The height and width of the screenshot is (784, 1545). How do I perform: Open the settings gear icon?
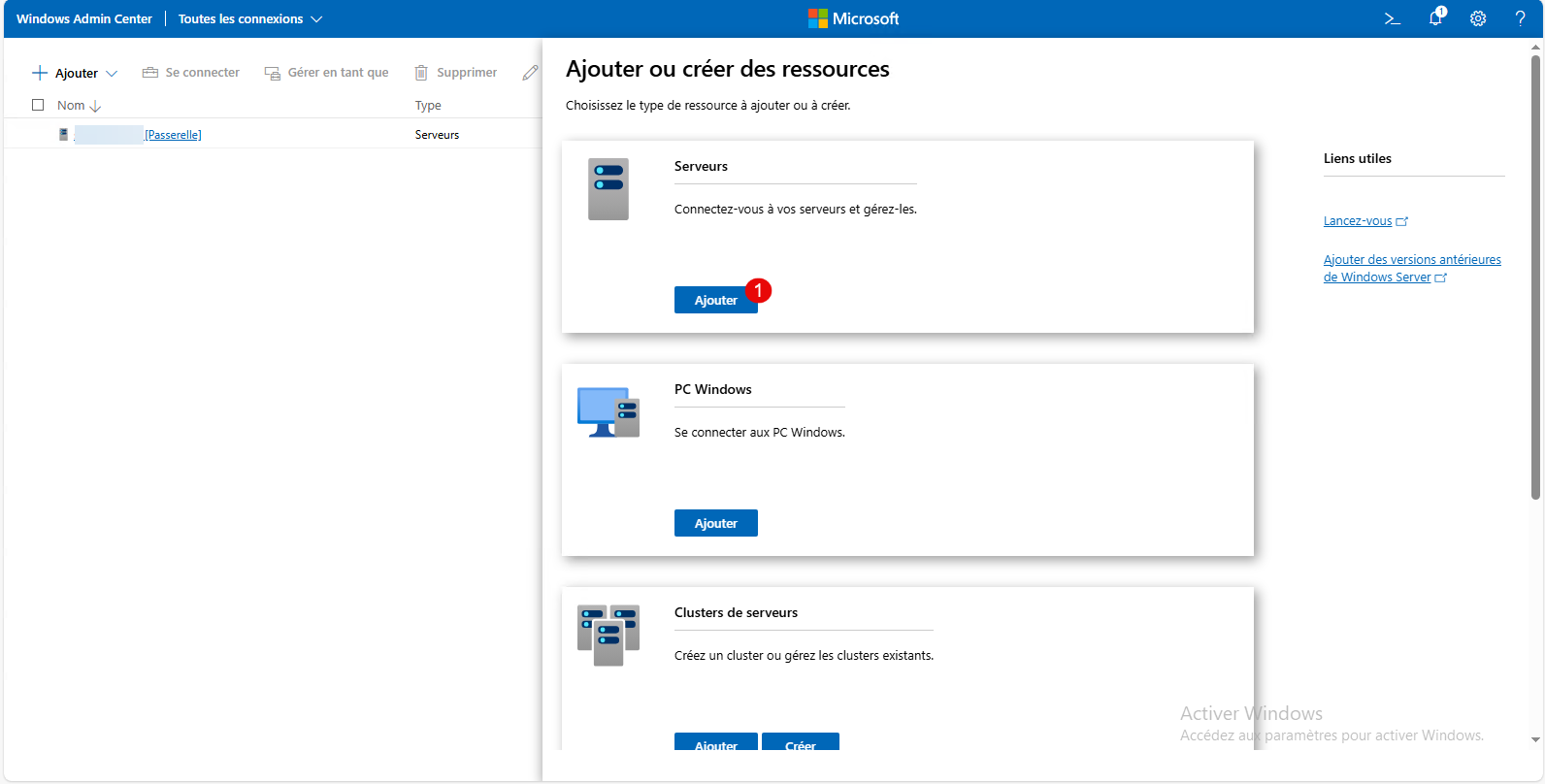[1478, 18]
